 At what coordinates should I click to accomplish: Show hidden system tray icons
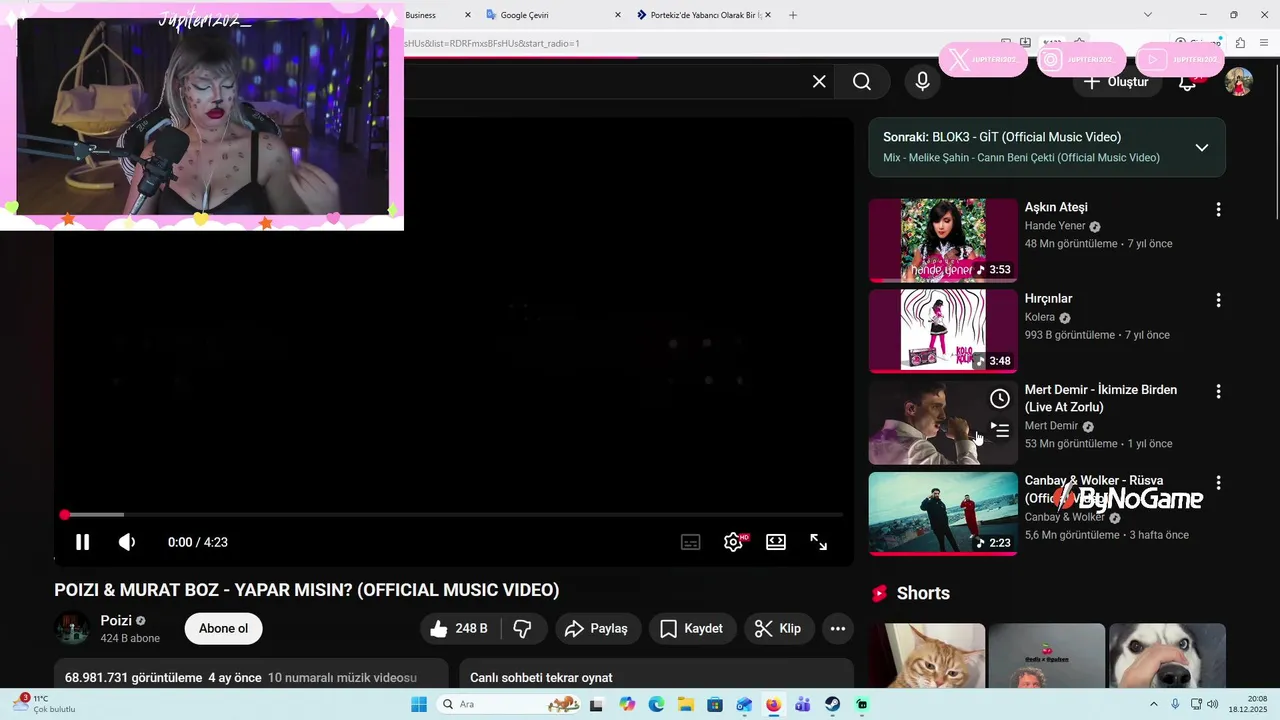click(x=1153, y=704)
